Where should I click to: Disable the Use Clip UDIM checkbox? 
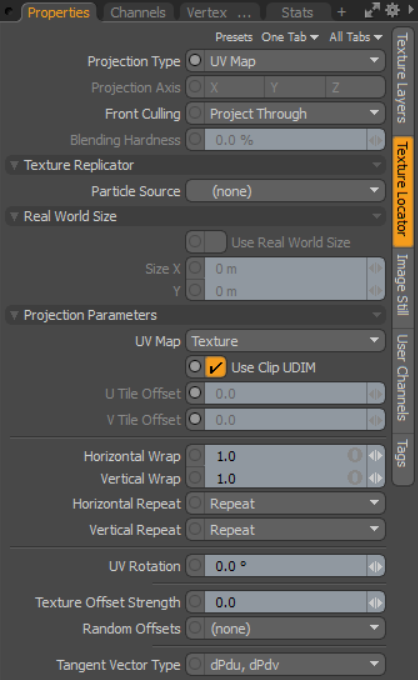[216, 368]
